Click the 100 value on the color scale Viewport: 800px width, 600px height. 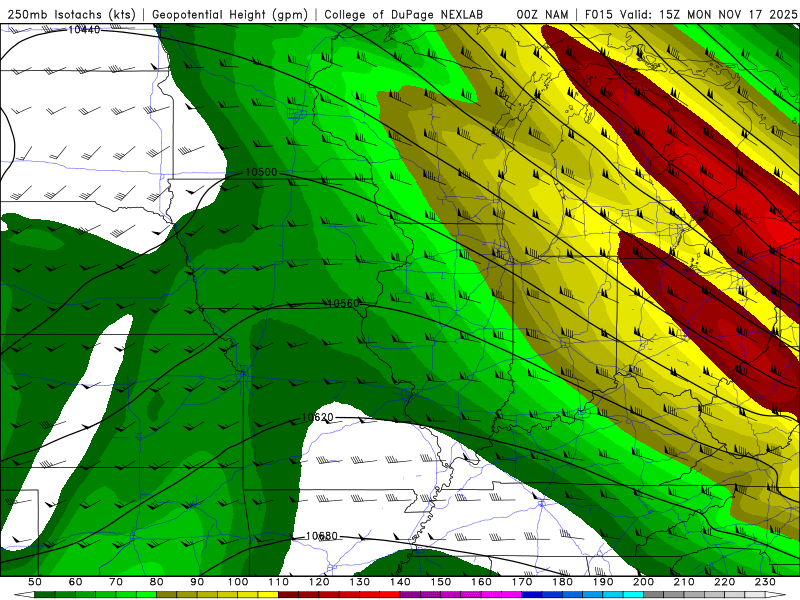pos(238,582)
